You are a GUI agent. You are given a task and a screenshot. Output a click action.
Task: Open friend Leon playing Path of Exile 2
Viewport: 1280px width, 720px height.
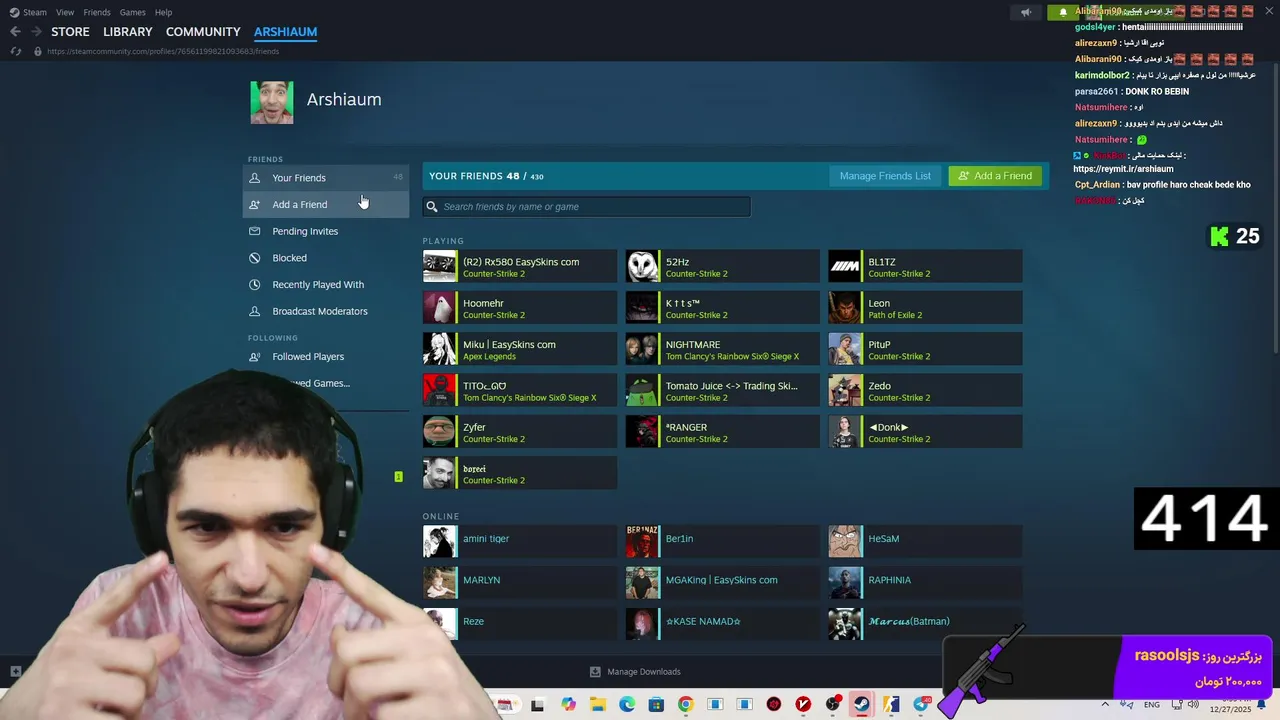[x=925, y=308]
